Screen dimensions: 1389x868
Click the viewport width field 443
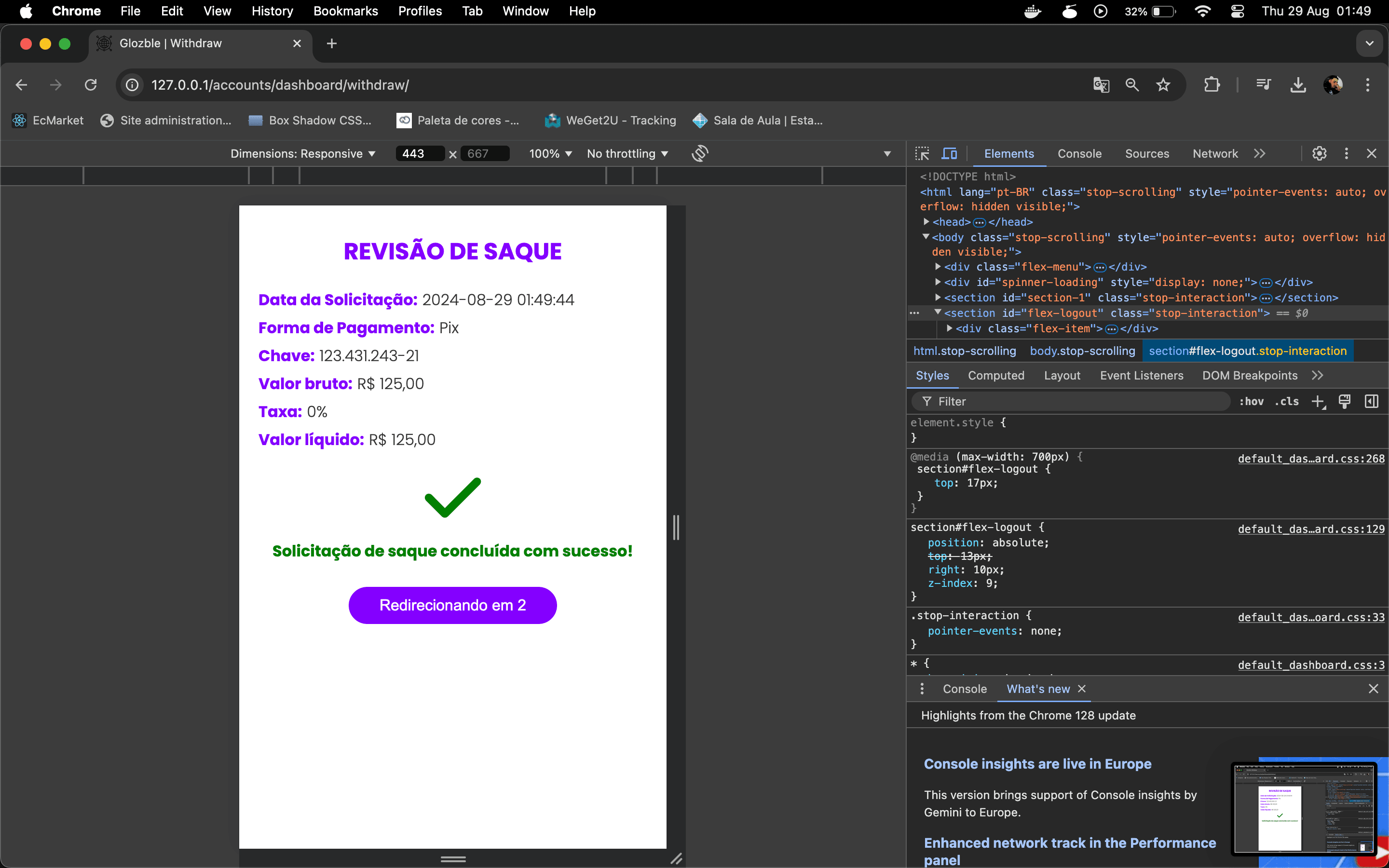[x=420, y=153]
